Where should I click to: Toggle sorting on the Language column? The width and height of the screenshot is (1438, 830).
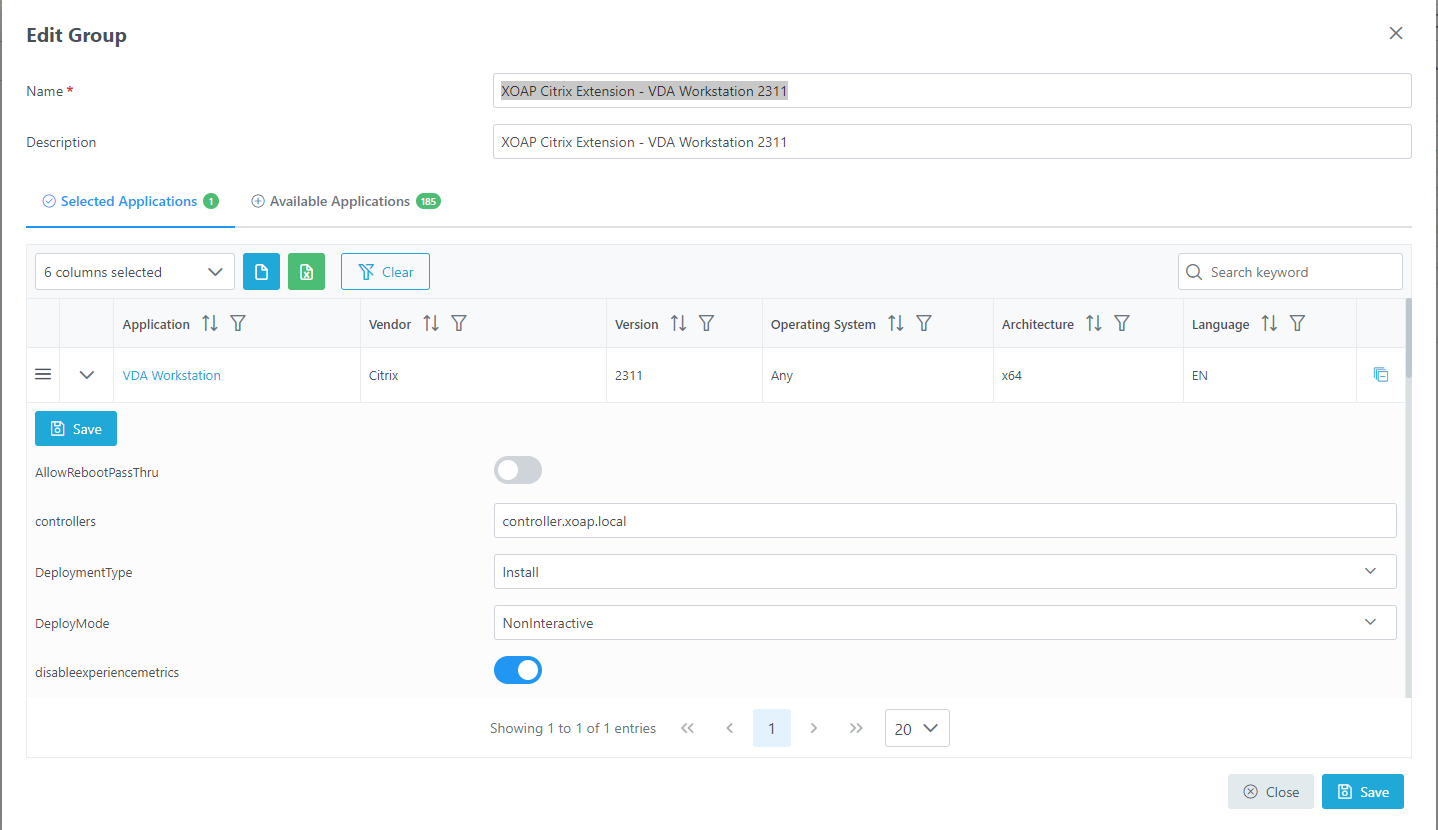click(x=1267, y=323)
